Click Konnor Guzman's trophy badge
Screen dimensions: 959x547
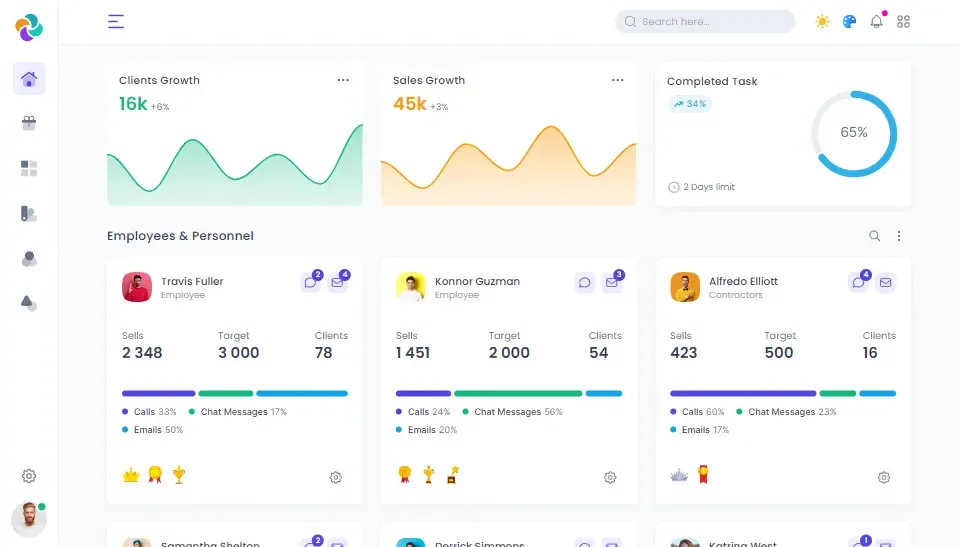click(x=429, y=475)
